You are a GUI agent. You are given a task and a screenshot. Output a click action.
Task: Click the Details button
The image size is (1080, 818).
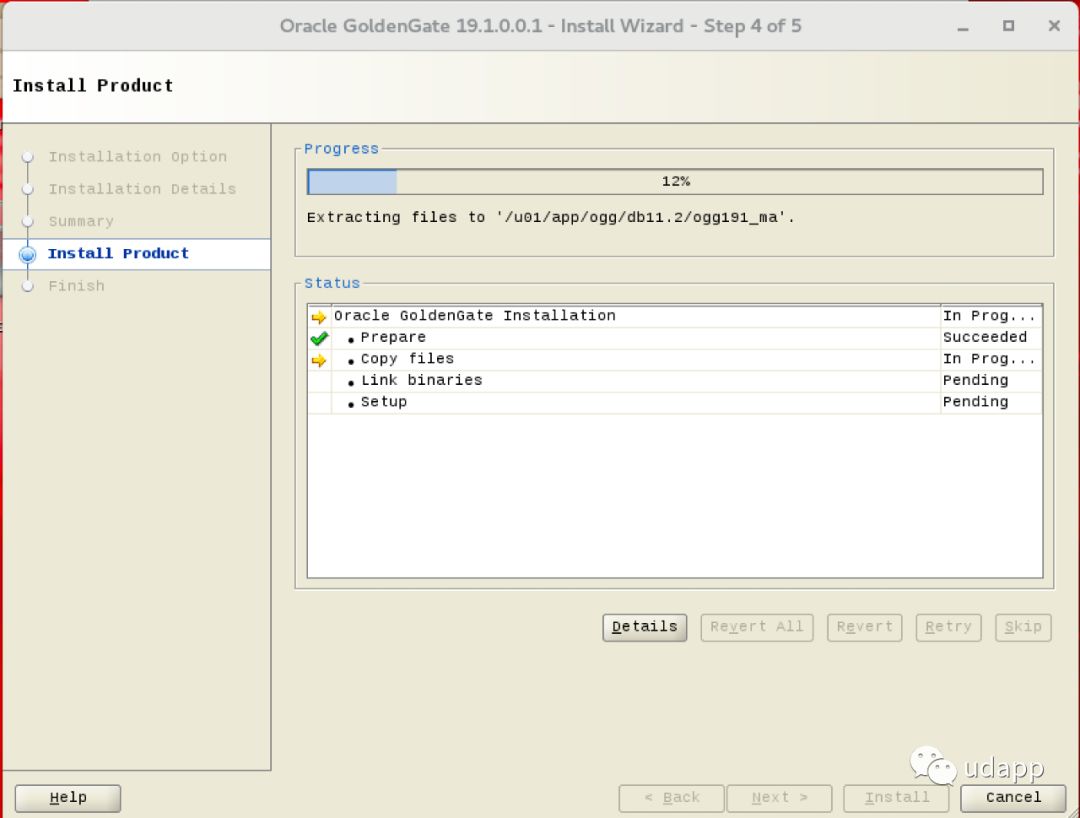point(644,627)
